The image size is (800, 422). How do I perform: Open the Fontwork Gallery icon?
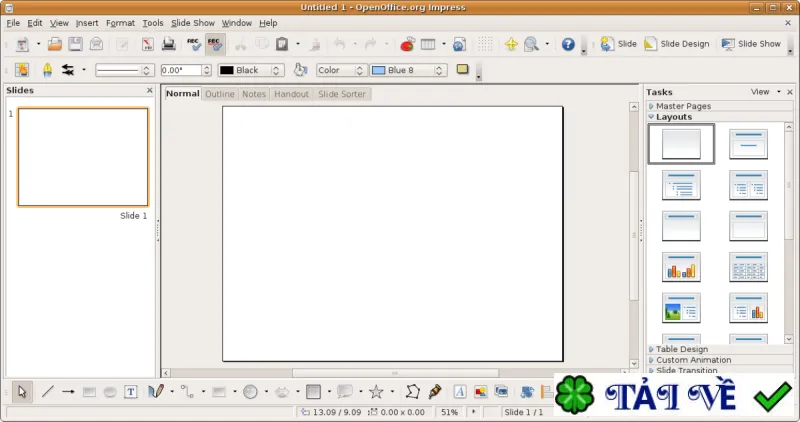459,392
